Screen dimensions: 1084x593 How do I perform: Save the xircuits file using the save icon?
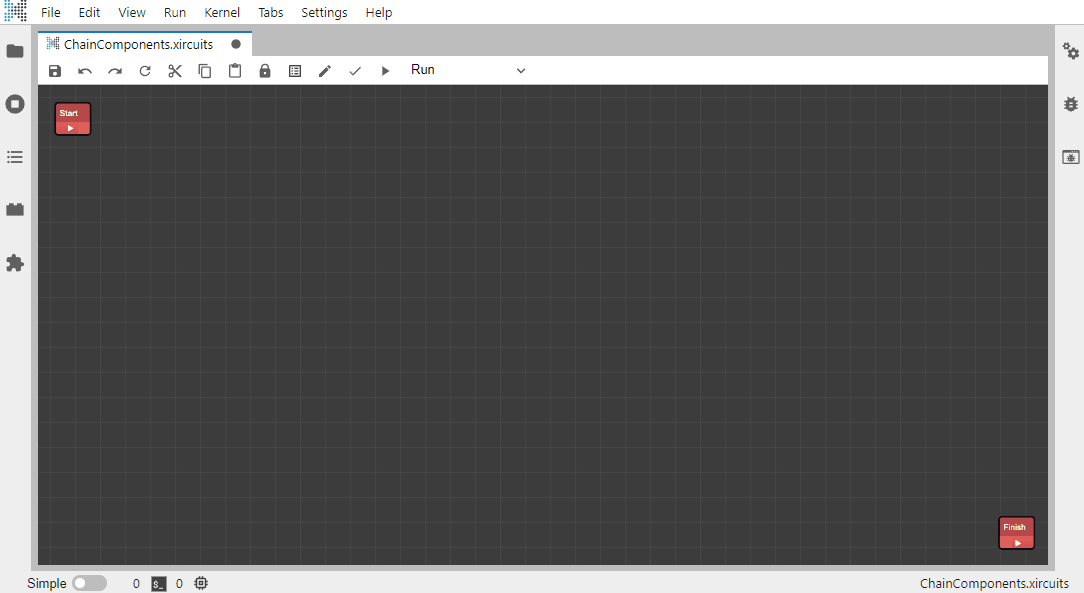(55, 71)
